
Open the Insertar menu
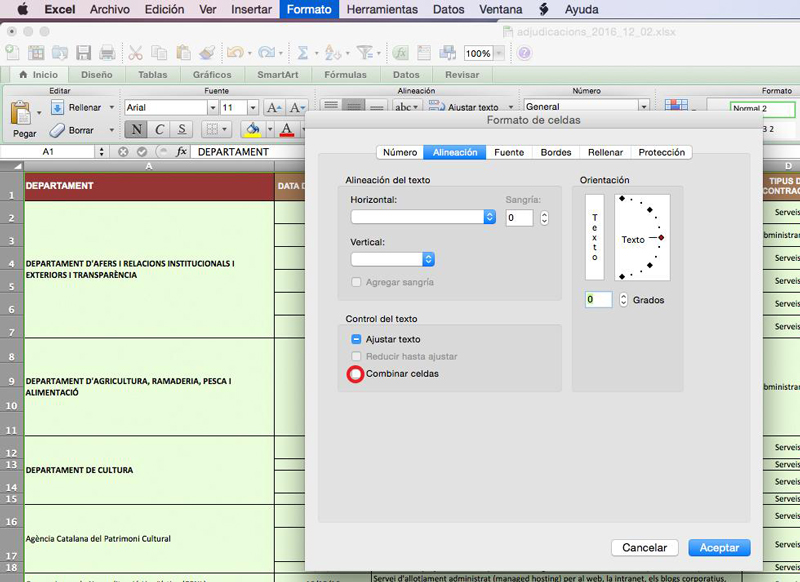click(x=251, y=9)
